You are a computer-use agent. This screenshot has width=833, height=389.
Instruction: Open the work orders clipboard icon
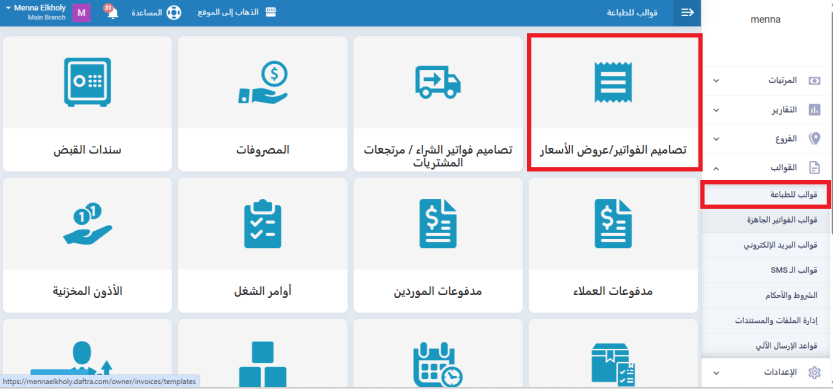tap(262, 223)
